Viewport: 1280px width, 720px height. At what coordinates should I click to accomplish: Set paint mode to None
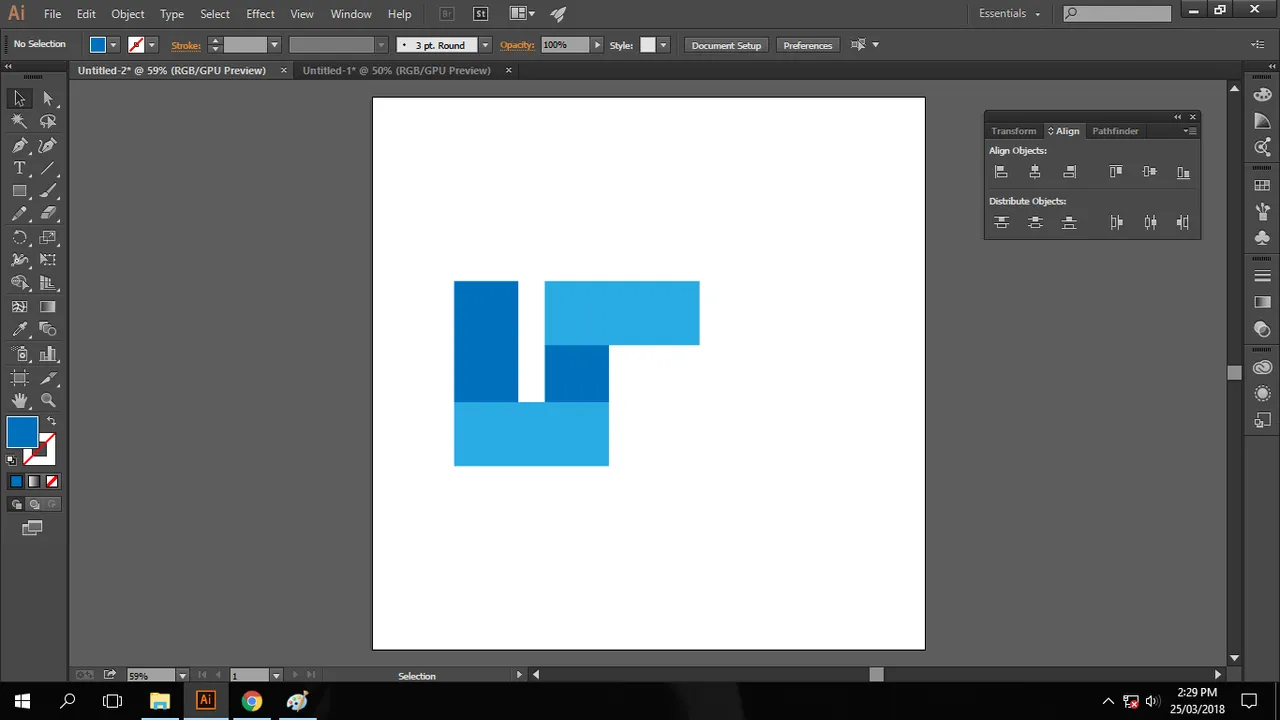(50, 482)
